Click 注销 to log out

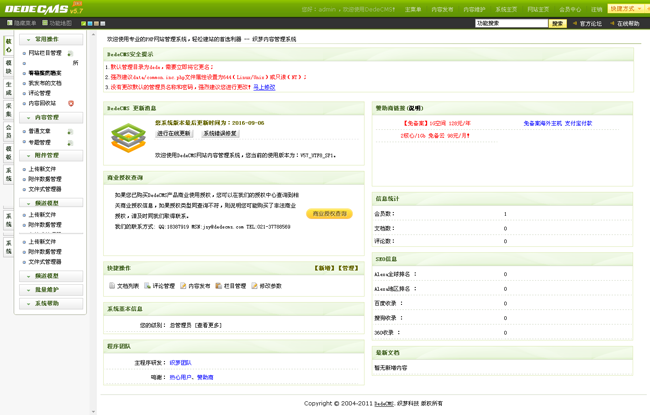click(x=597, y=9)
